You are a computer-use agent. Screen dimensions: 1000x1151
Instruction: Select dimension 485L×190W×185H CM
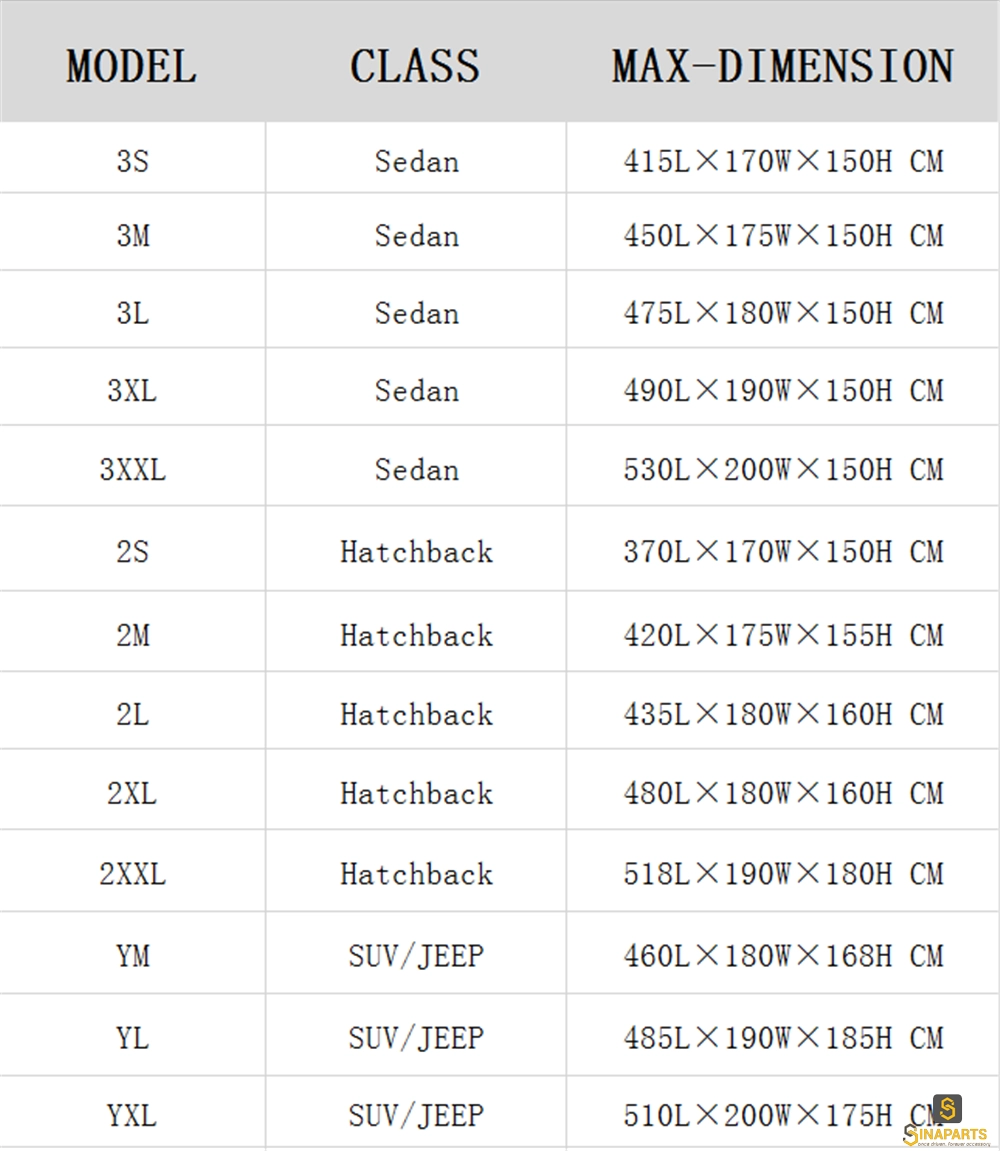tap(783, 1039)
